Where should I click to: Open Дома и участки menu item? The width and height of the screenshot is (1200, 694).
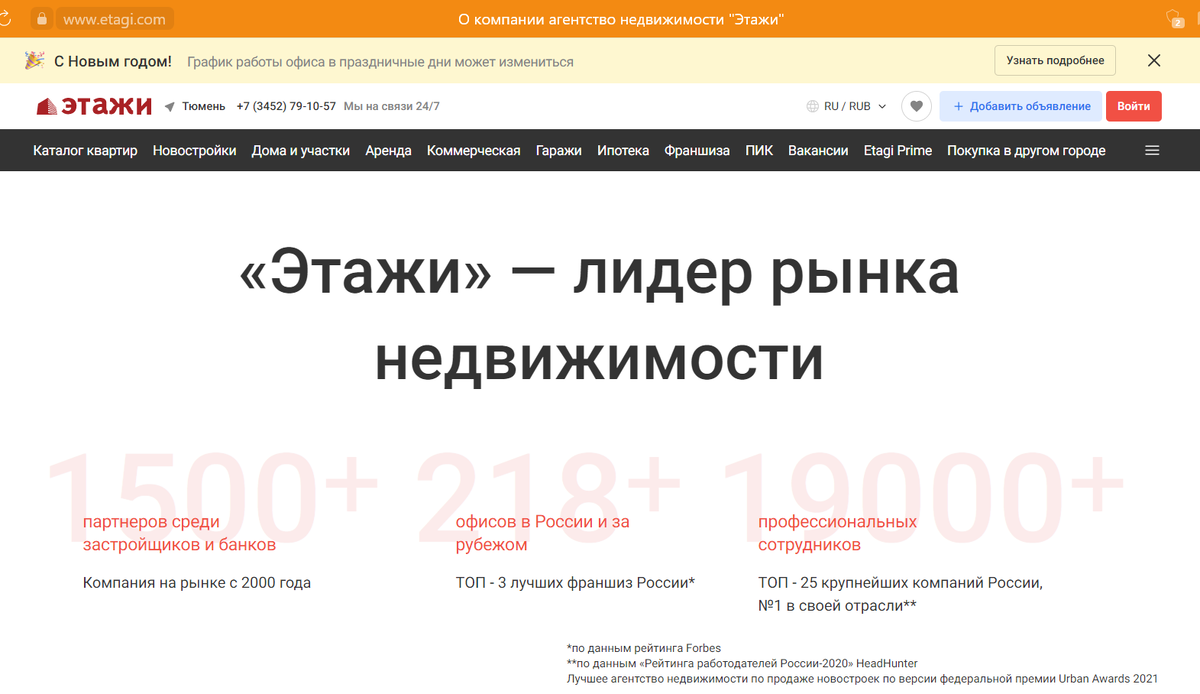pos(301,151)
